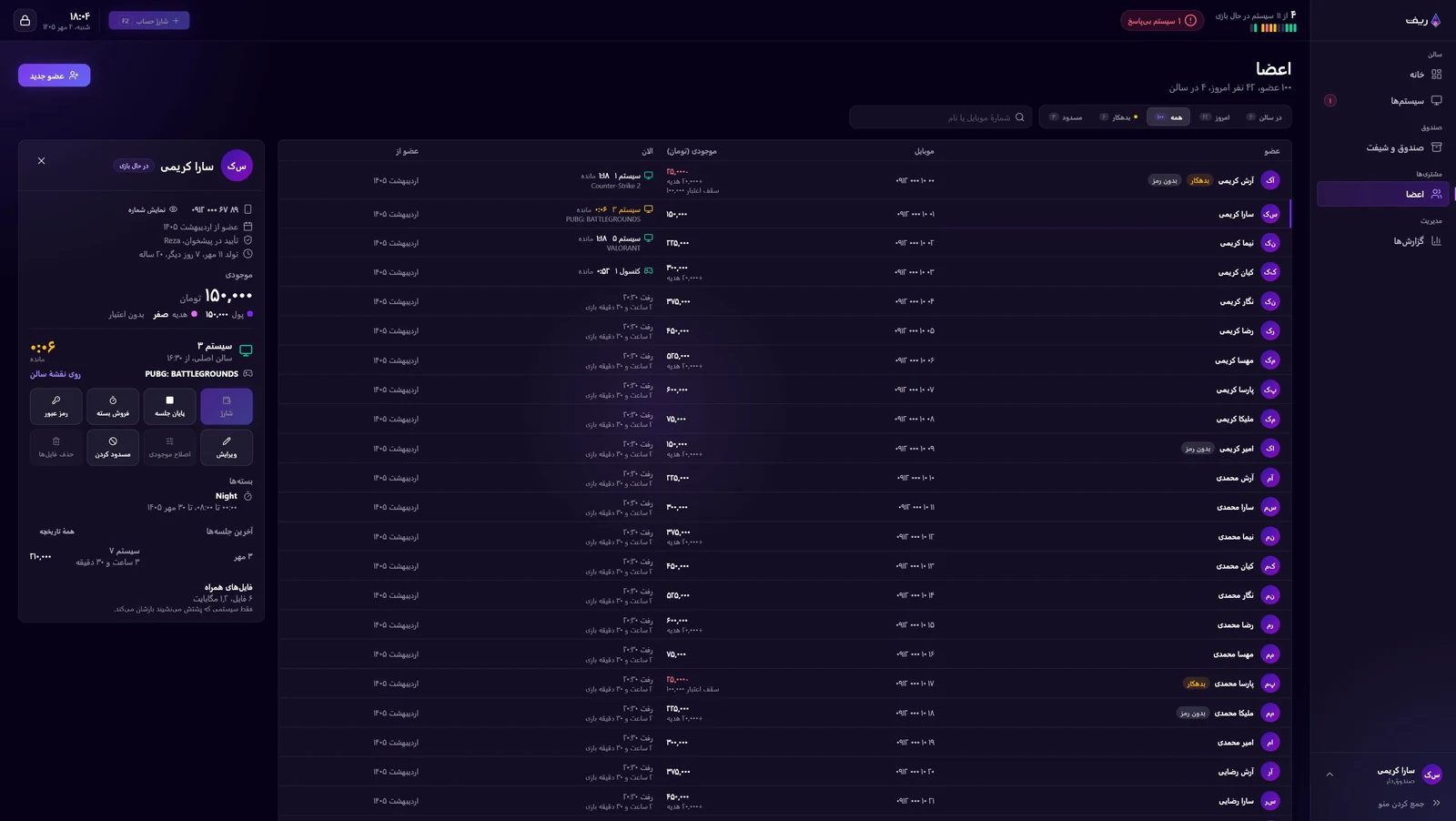Open the روی نقشه سالن link
Viewport: 1456px width, 821px height.
tap(56, 374)
